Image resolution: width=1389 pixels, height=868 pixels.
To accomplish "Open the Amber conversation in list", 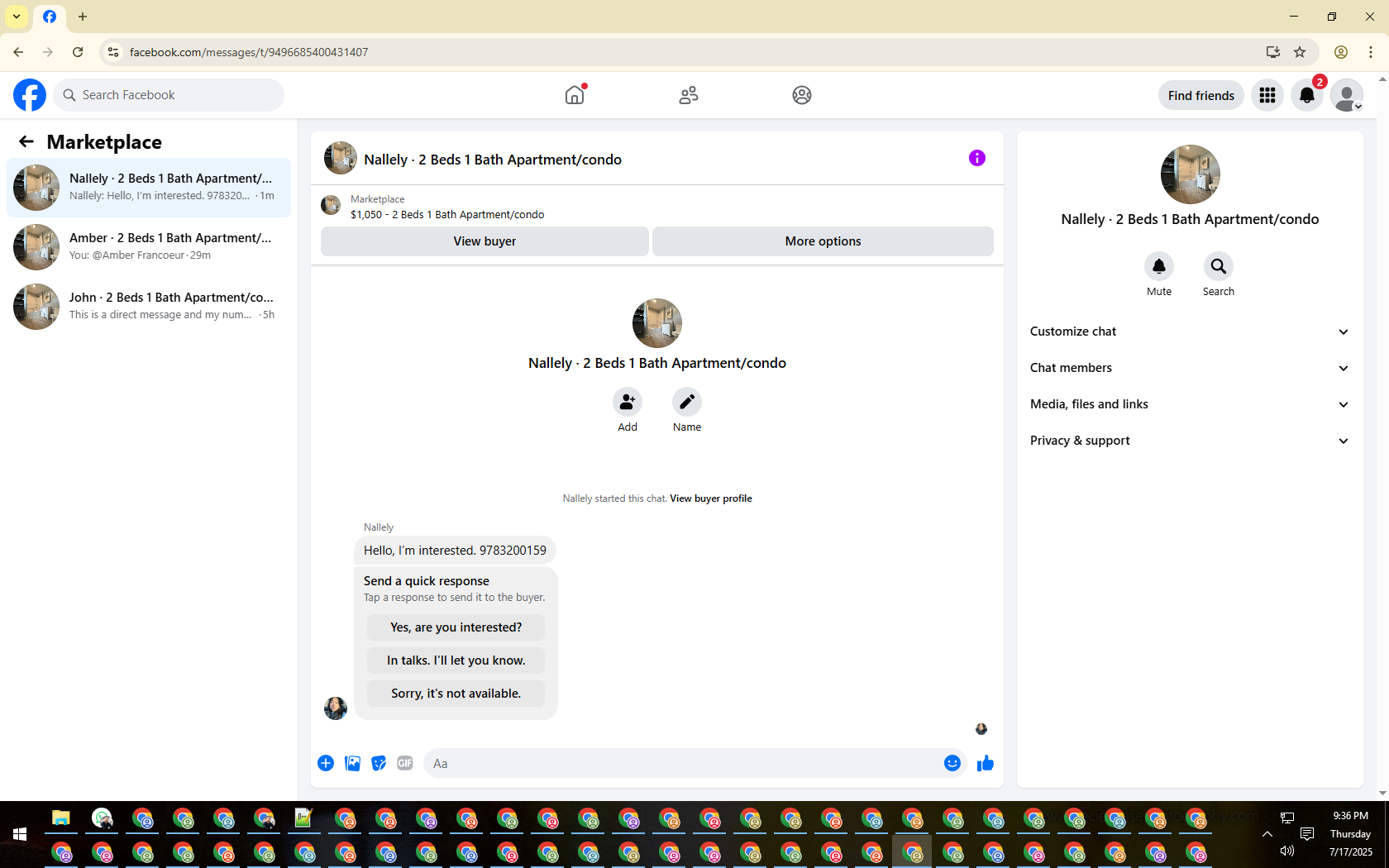I will click(x=149, y=247).
